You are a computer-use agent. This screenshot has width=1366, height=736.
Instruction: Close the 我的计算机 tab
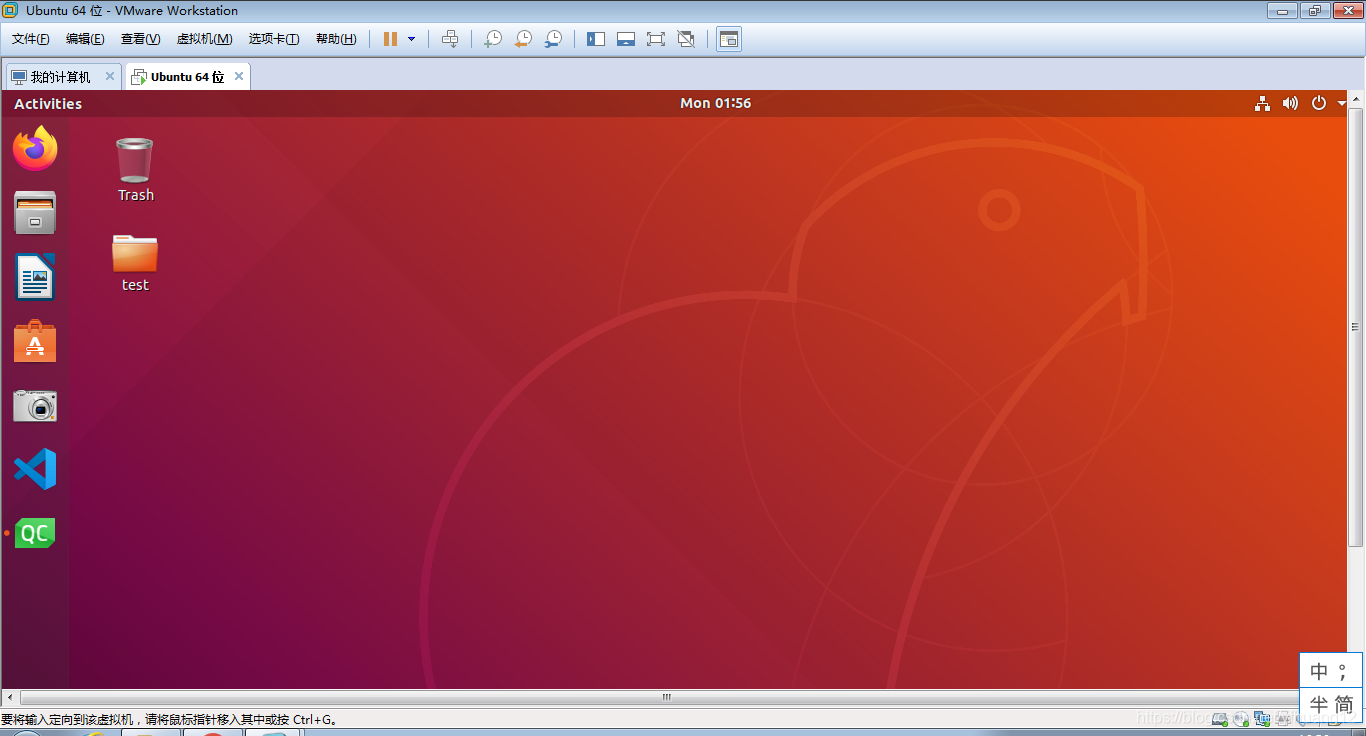coord(109,76)
